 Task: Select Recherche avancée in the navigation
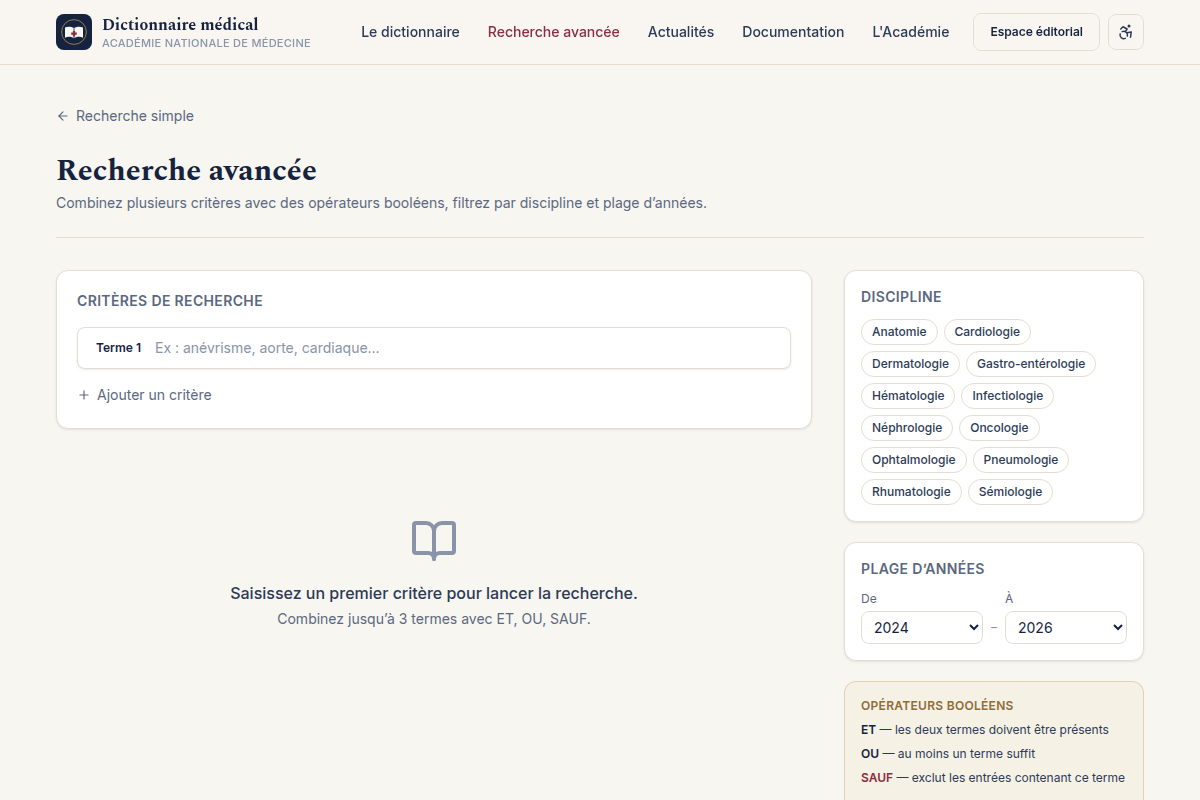554,32
